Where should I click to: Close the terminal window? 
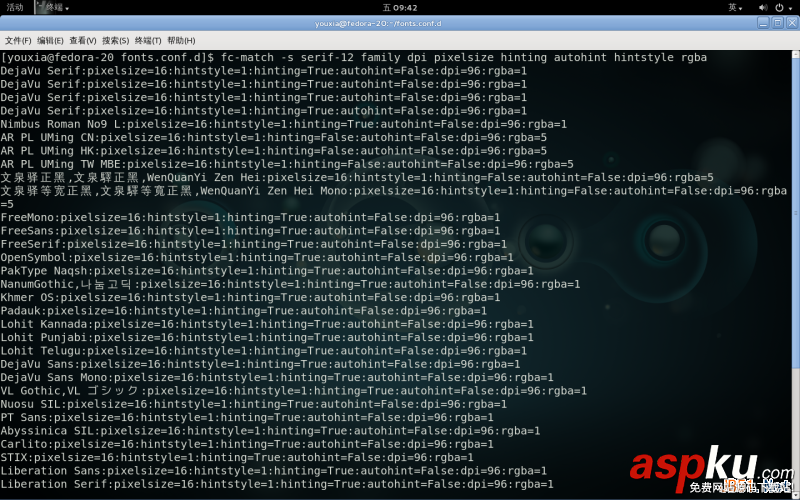(792, 23)
